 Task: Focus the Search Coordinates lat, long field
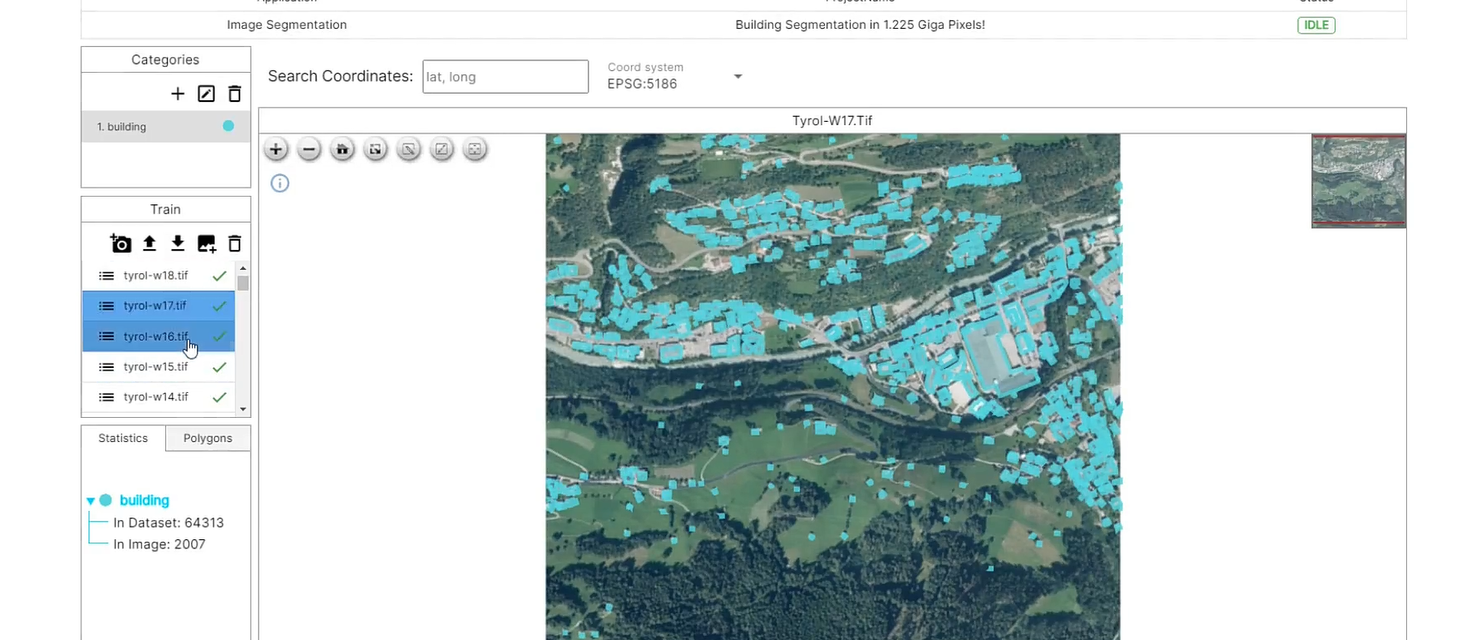(505, 77)
